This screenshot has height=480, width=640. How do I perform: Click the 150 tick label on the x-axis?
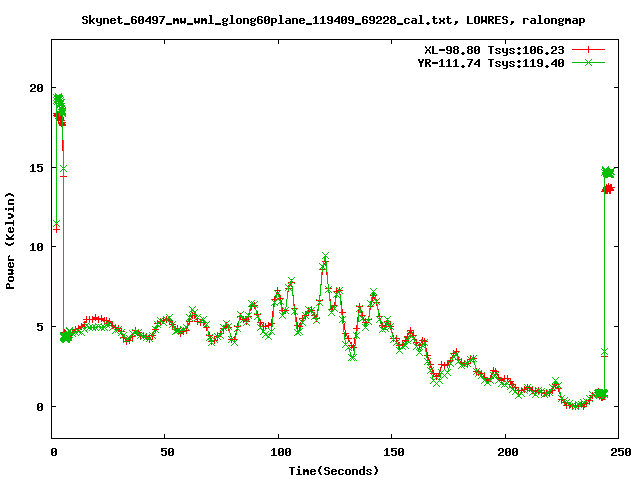coord(392,452)
